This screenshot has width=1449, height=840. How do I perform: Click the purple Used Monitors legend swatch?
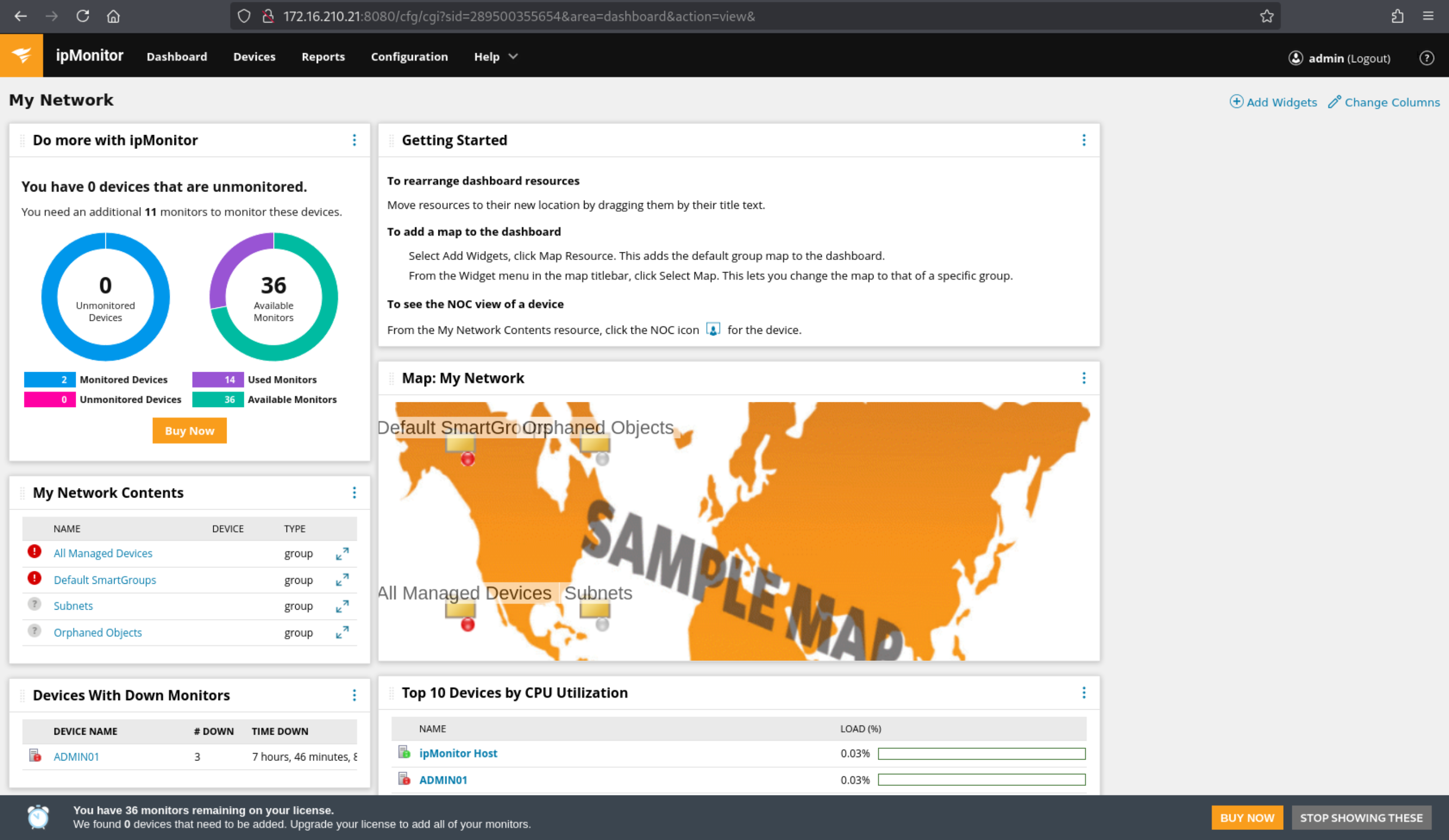click(x=218, y=380)
